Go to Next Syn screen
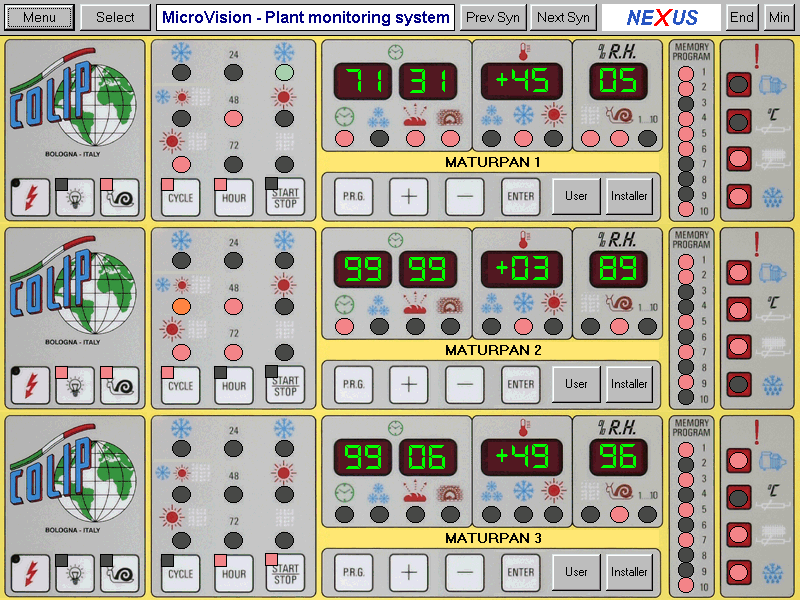This screenshot has width=800, height=600. (564, 17)
